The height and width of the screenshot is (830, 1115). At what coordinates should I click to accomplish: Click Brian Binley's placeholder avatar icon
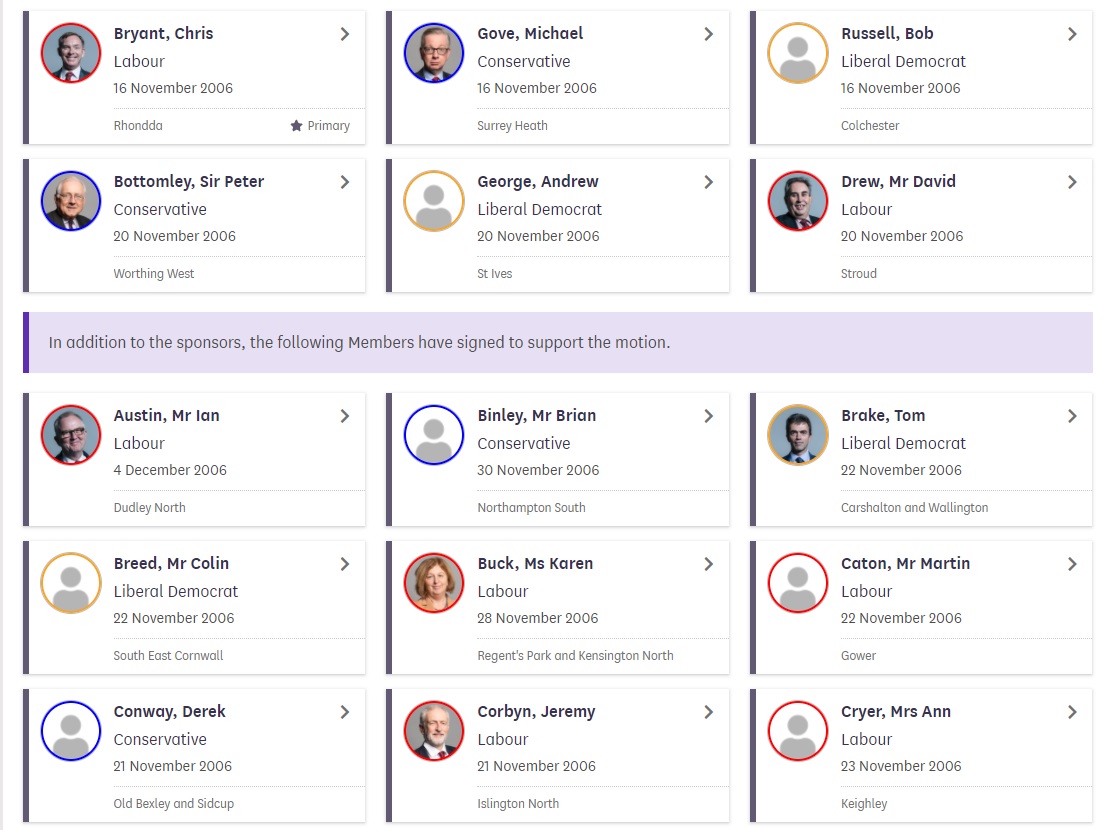pos(434,435)
